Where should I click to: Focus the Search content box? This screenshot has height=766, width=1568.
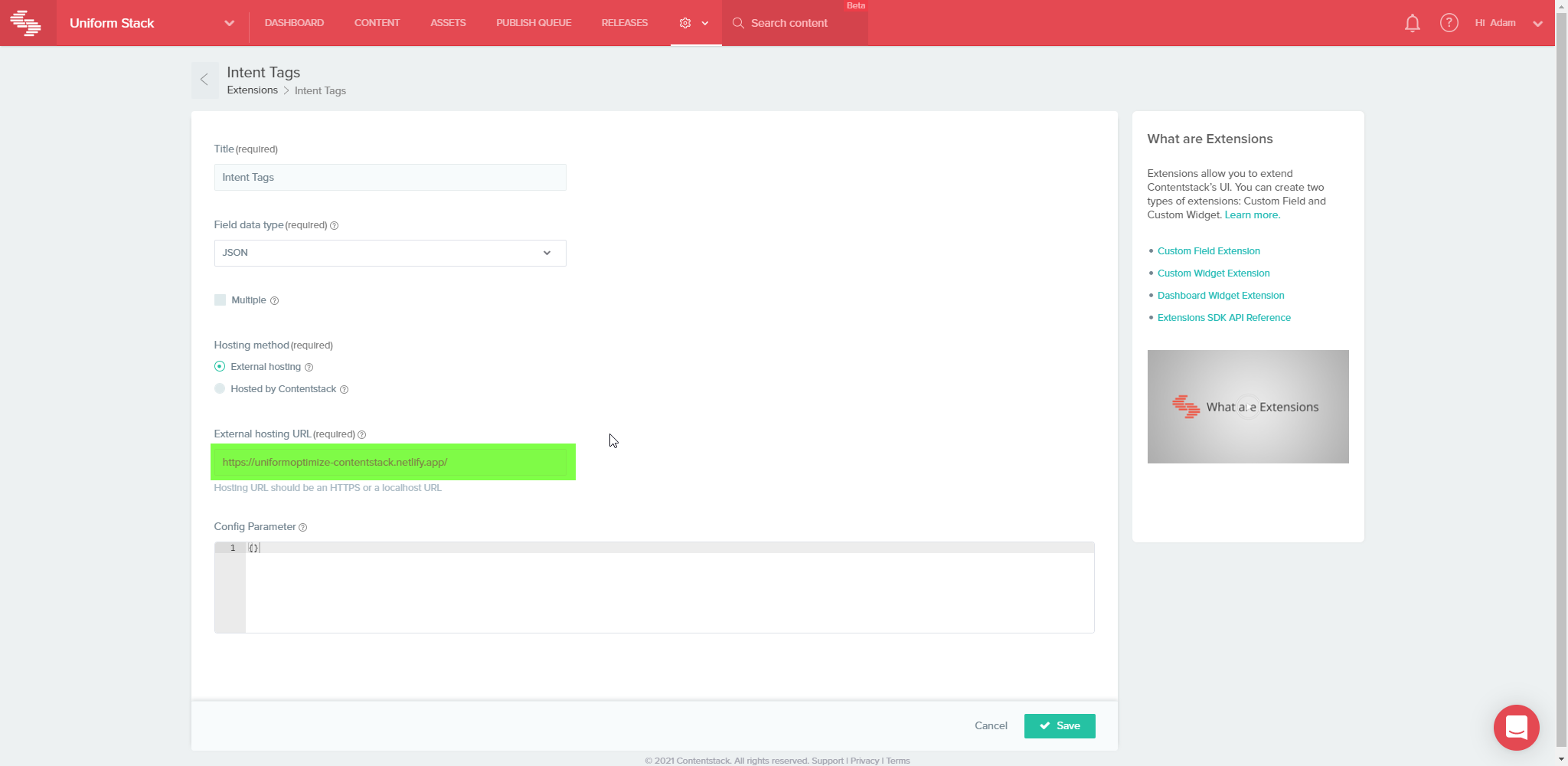[795, 23]
